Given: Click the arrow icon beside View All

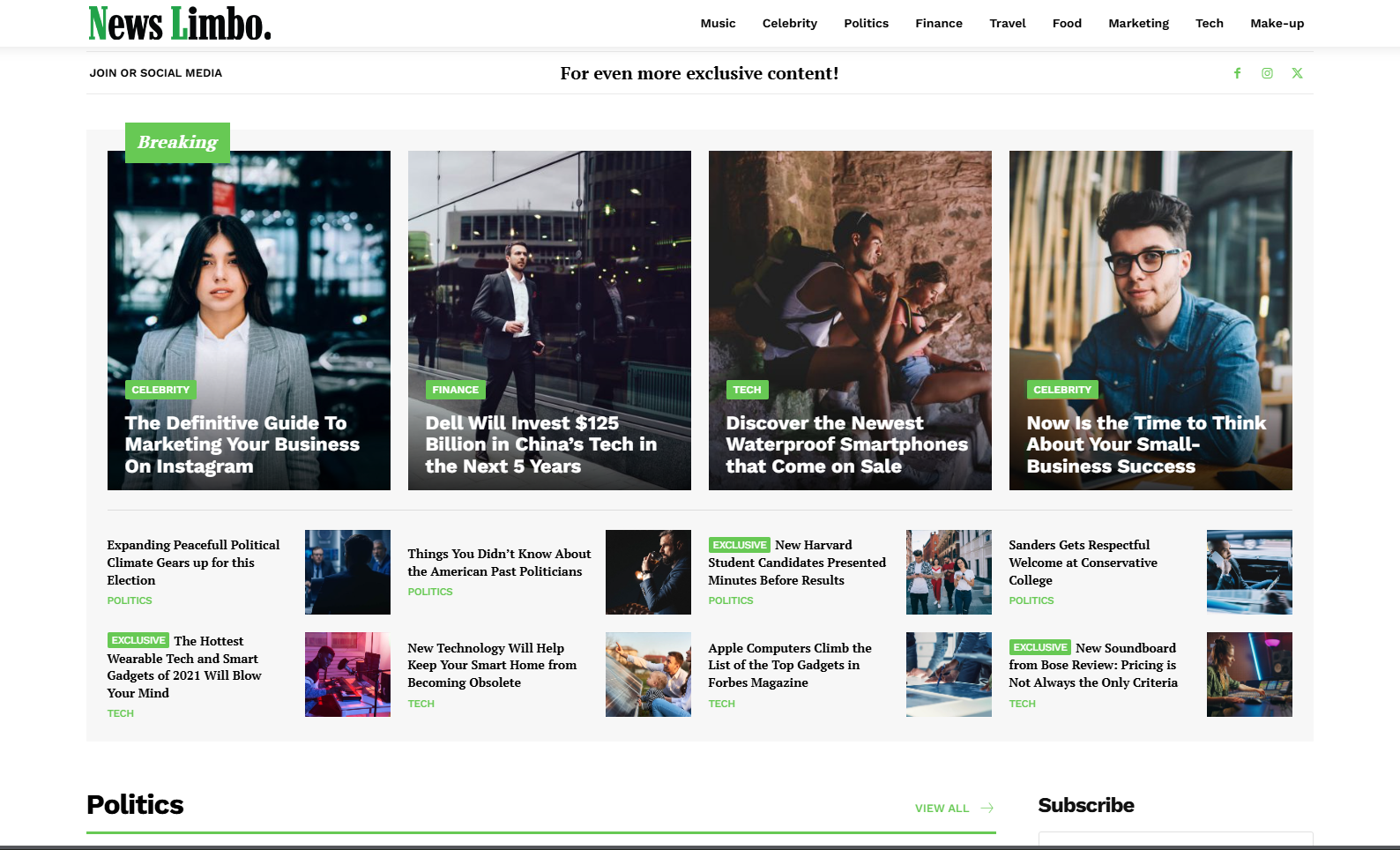Looking at the screenshot, I should click(x=987, y=808).
